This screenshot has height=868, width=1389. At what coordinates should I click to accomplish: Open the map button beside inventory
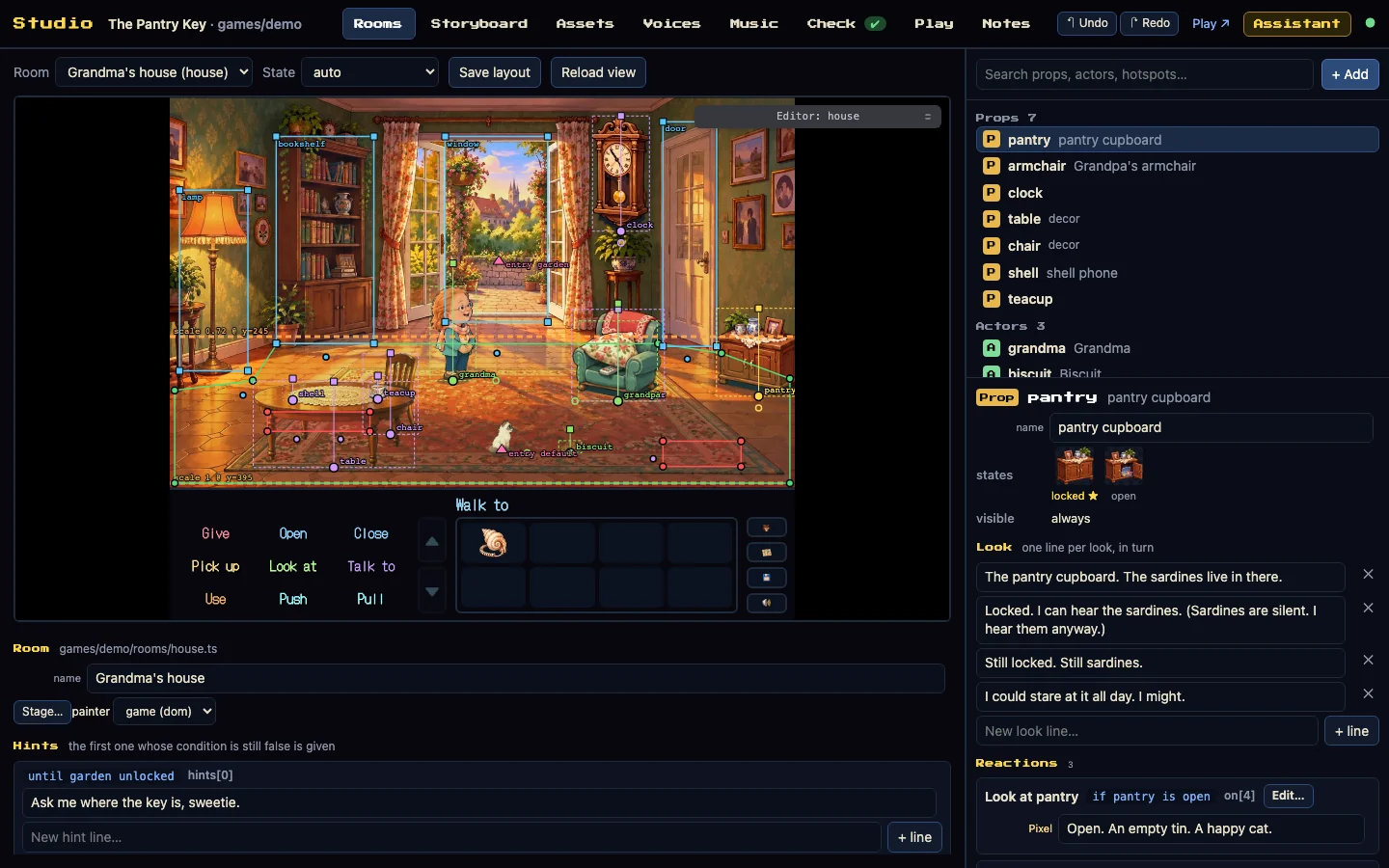767,553
